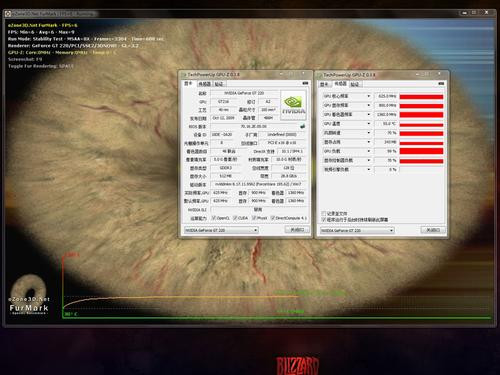Click GPU-Z title icon of sensors window

point(320,75)
